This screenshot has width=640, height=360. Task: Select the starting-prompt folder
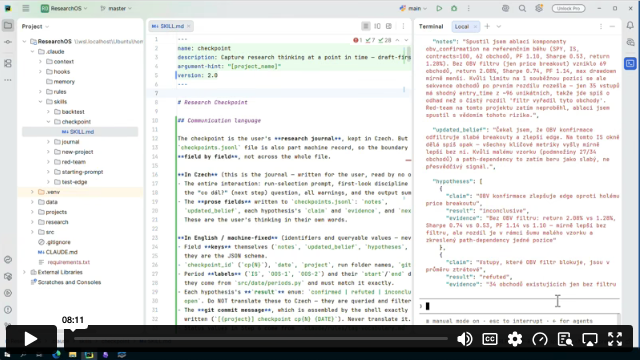[82, 172]
